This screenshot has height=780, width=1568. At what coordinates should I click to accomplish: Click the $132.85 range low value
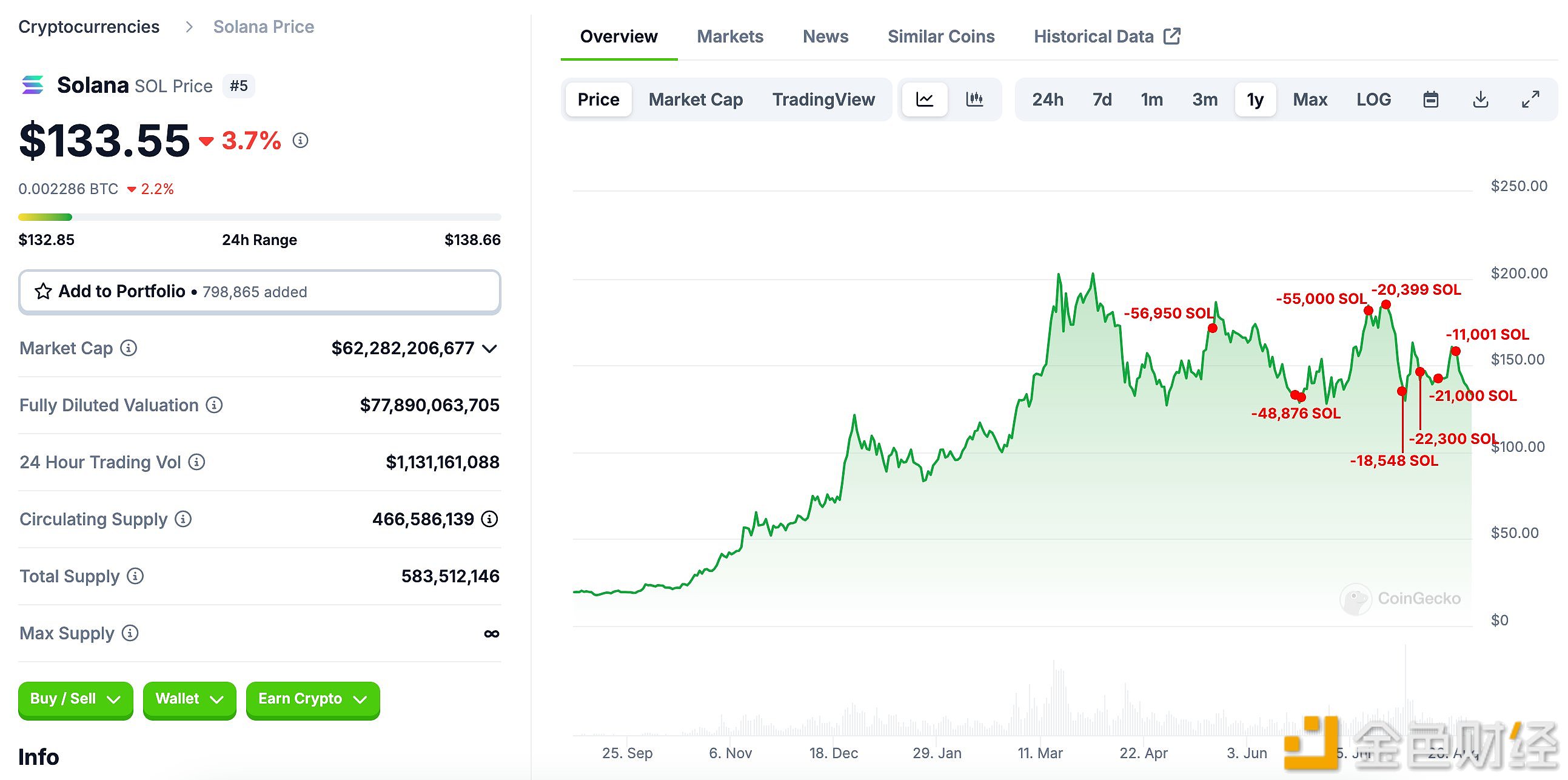click(x=46, y=240)
